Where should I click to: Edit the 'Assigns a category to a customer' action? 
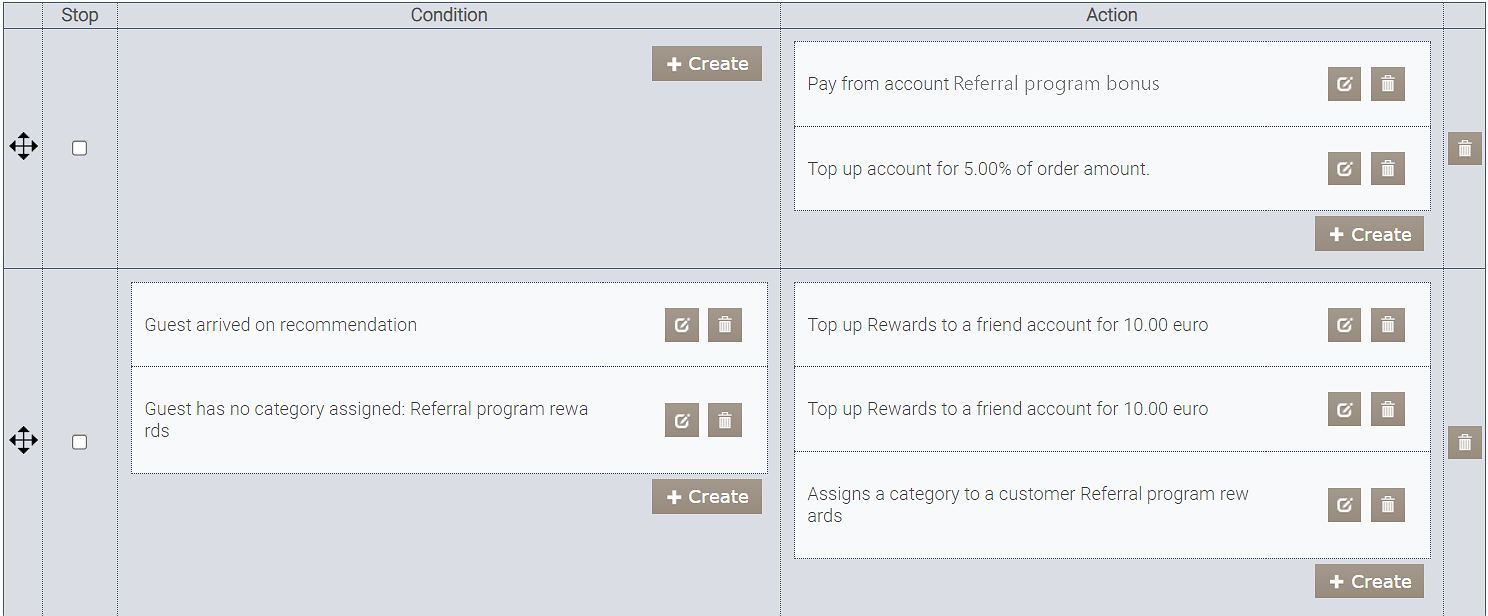[1344, 505]
